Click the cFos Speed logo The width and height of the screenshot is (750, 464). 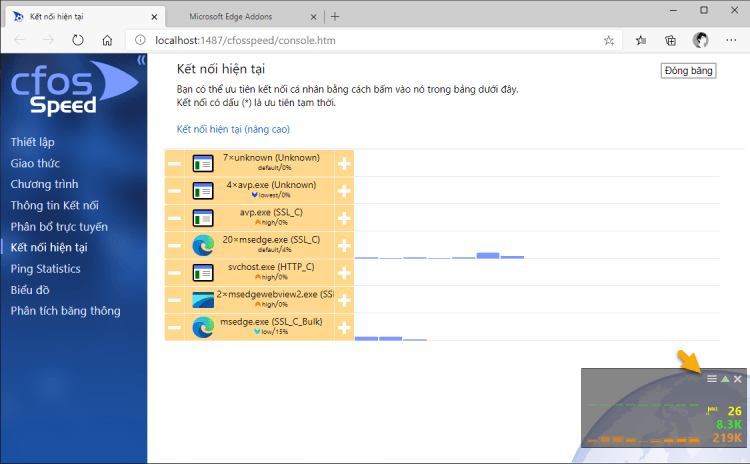click(62, 90)
